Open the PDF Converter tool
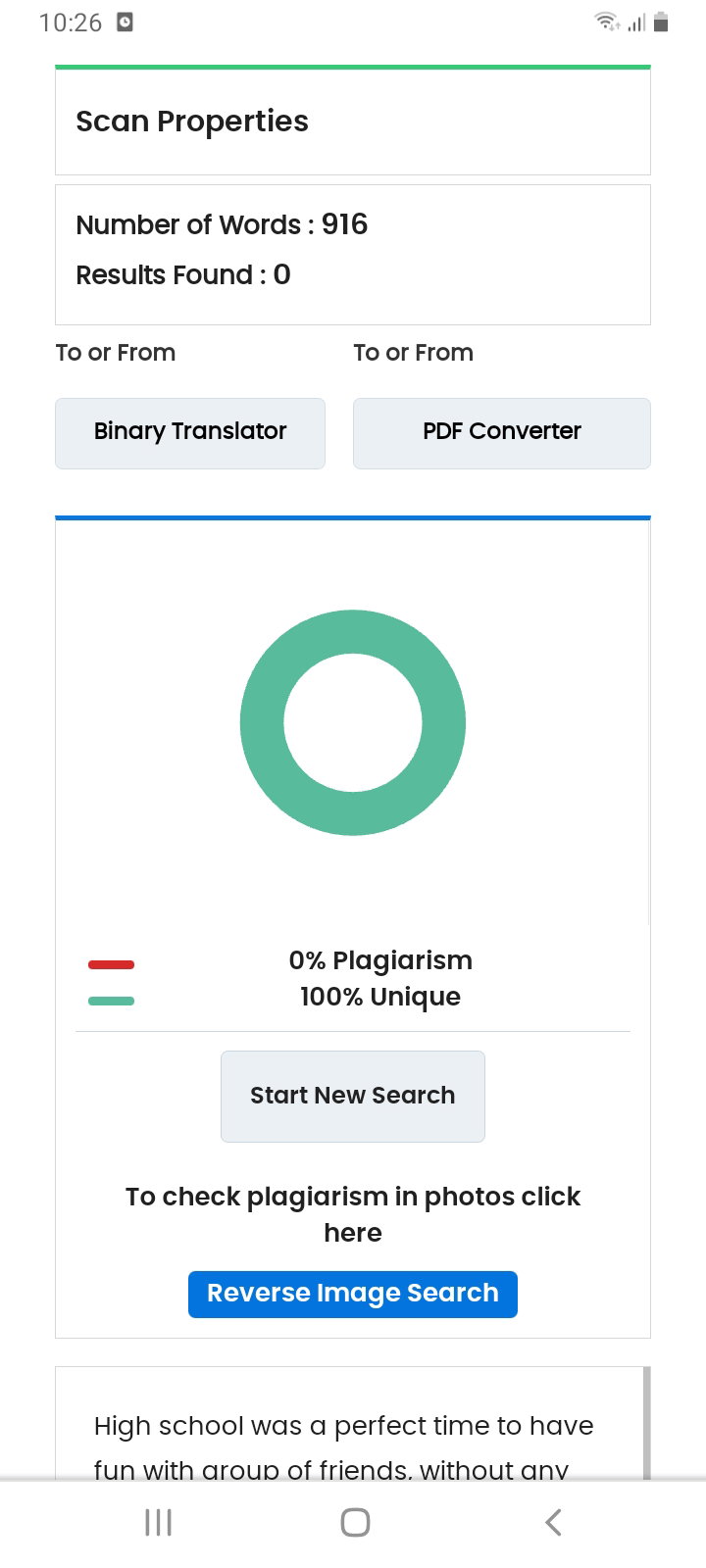706x1568 pixels. [x=502, y=432]
